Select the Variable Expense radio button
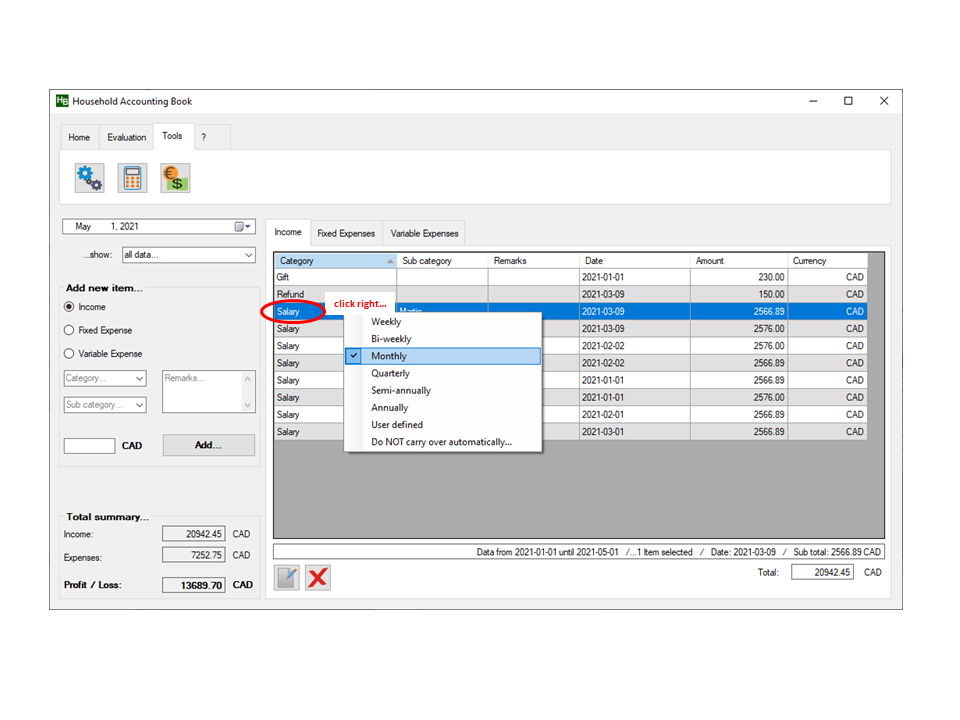The height and width of the screenshot is (720, 960). coord(69,353)
